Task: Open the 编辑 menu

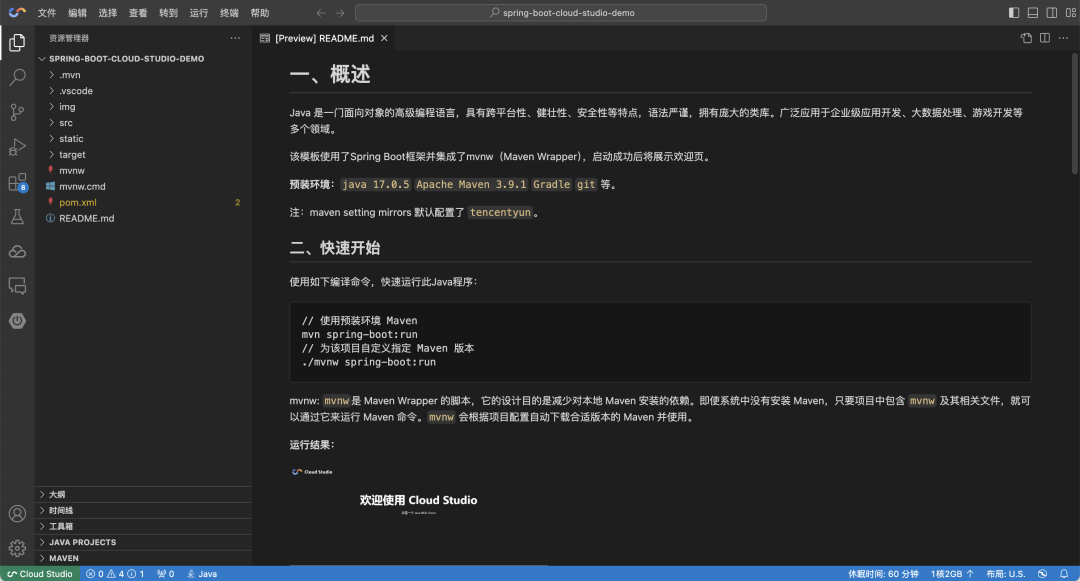Action: click(x=77, y=13)
